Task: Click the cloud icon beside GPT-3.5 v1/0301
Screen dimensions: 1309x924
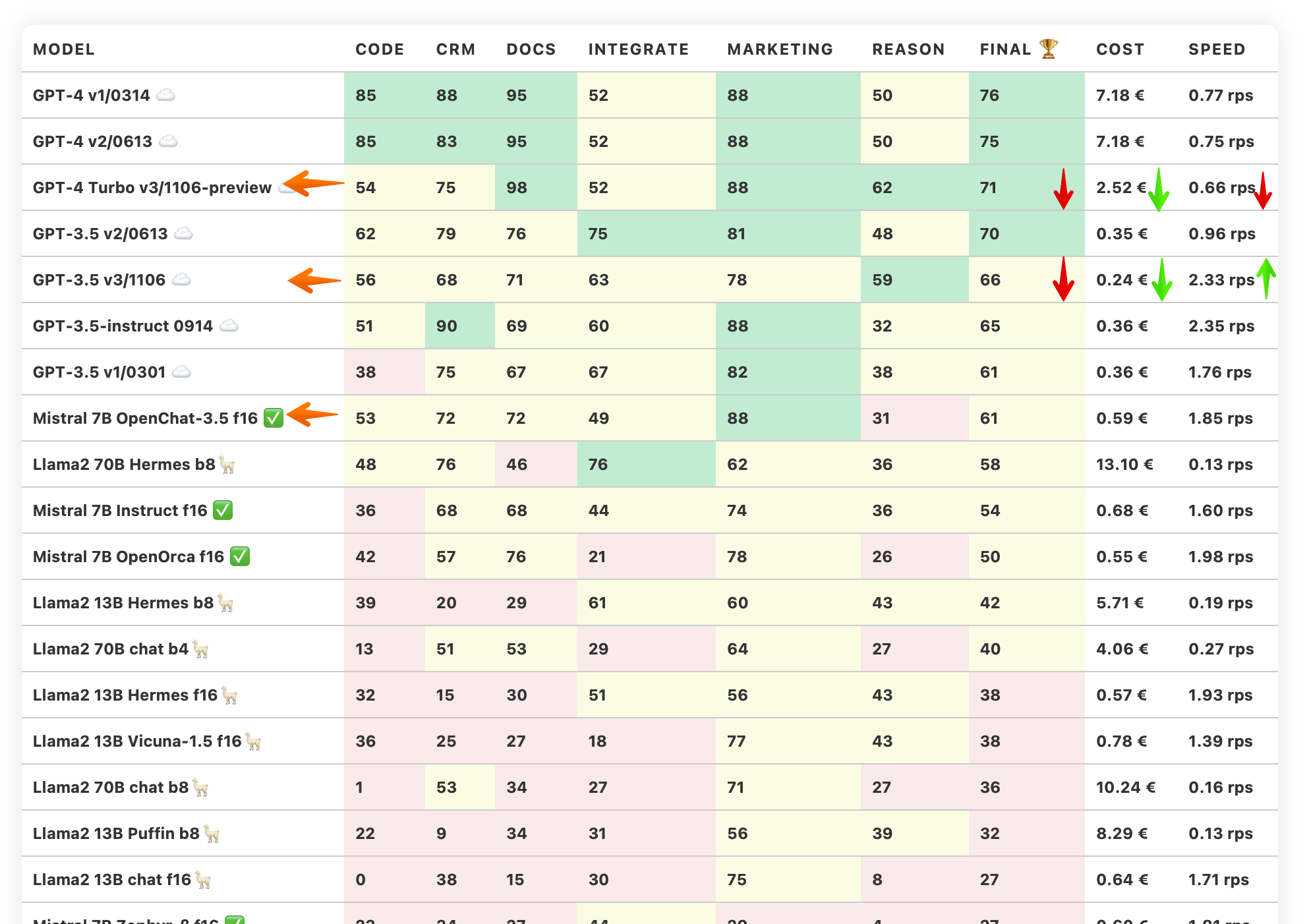Action: (181, 372)
